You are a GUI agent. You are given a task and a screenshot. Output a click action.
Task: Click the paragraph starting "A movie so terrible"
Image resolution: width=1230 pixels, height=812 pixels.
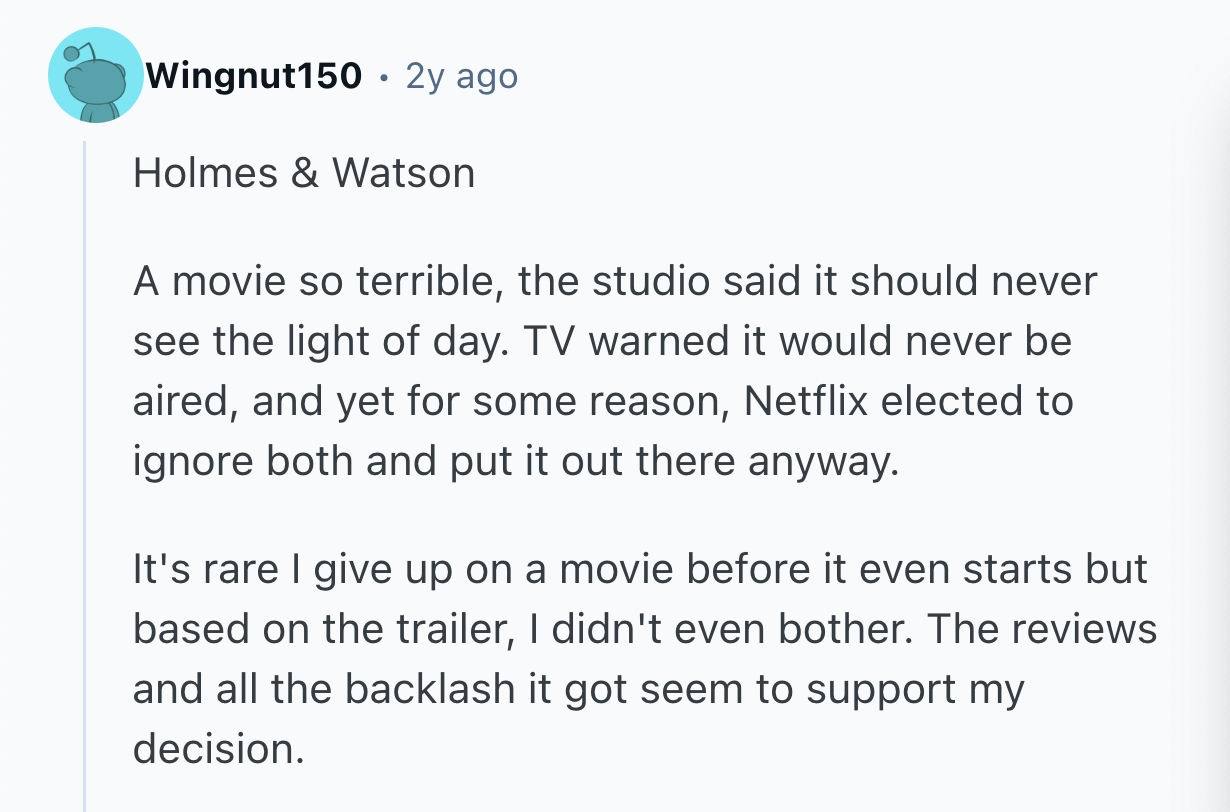tap(615, 372)
